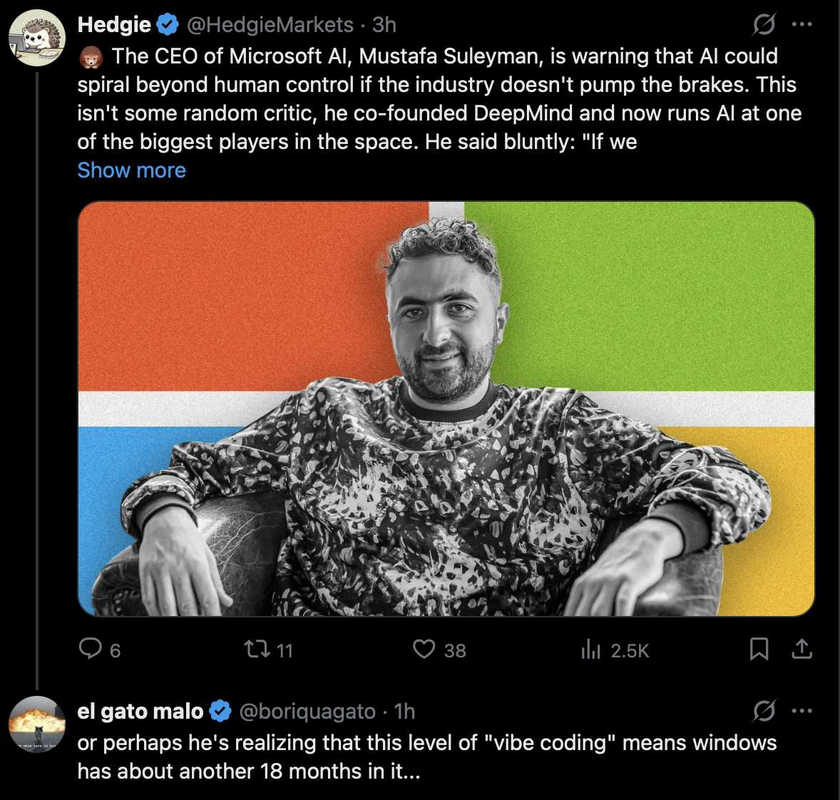This screenshot has width=840, height=800.
Task: Open el gato malo display name link
Action: [140, 712]
